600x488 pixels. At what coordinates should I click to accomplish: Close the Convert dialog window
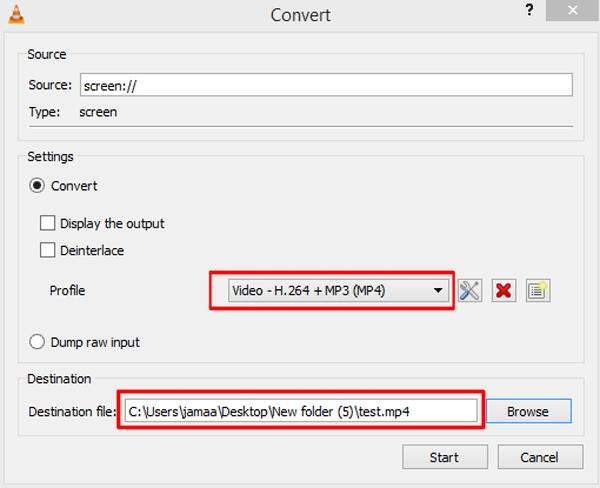[x=572, y=10]
